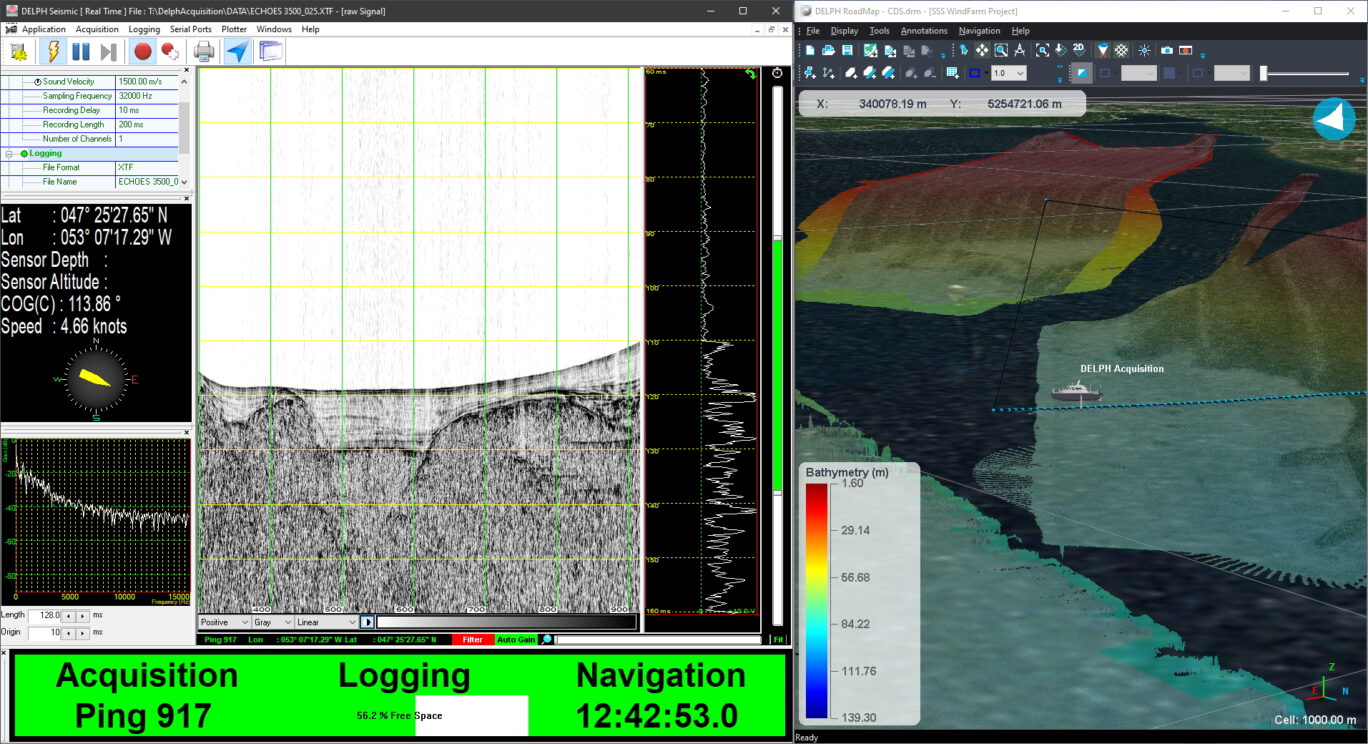Click the Navigation 12:42:53.0 status panel
This screenshot has height=744, width=1368.
(661, 695)
